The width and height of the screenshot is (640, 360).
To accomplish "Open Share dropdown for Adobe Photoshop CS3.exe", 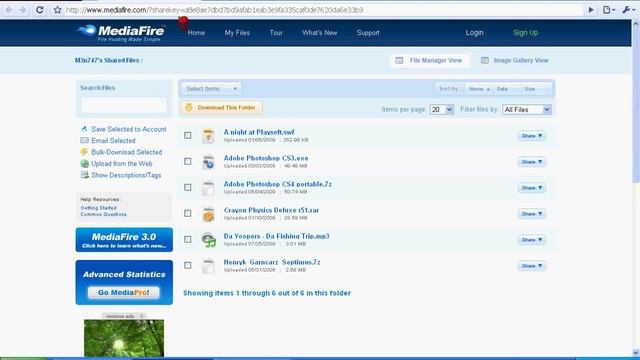I will click(532, 162).
